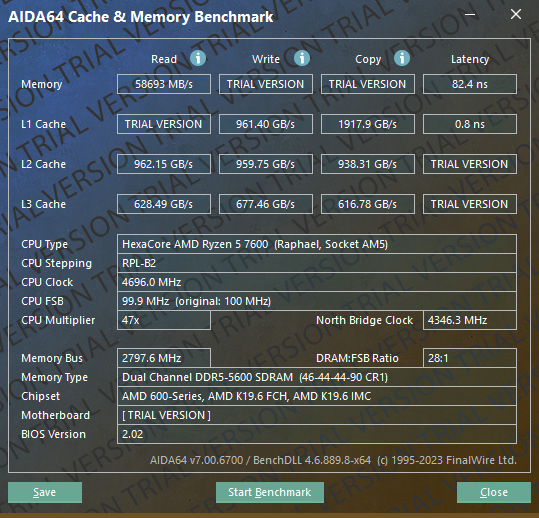The image size is (539, 518).
Task: Click Motherboard TRIAL VERSION field
Action: pos(317,415)
